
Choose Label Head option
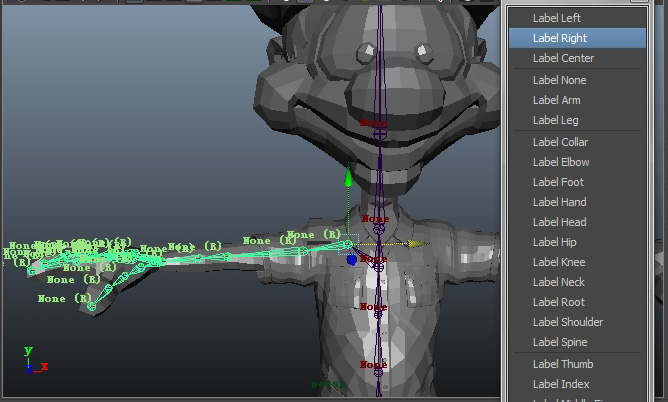577,222
